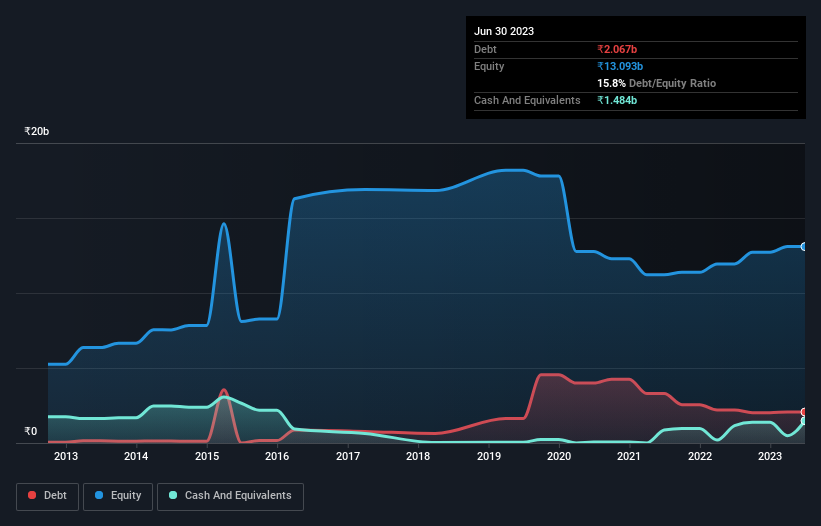
Task: Click the 2022 x-axis label
Action: tap(700, 456)
